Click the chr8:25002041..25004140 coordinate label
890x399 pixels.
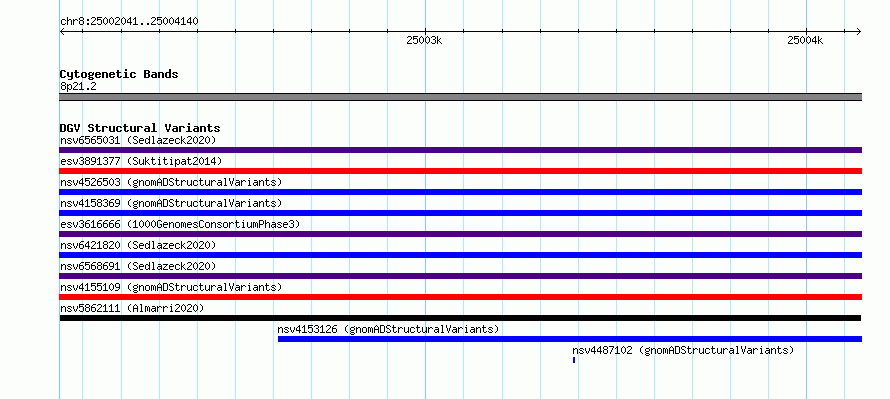(129, 22)
